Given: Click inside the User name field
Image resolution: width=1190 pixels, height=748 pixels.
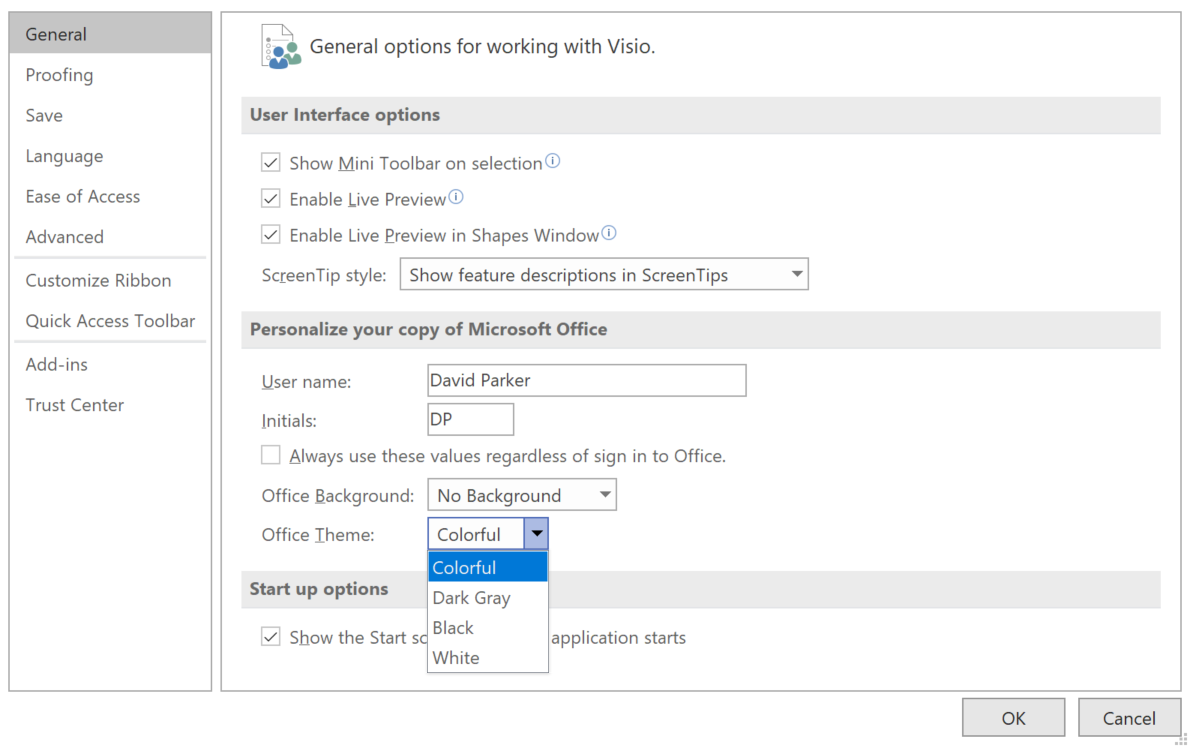Looking at the screenshot, I should pyautogui.click(x=586, y=380).
